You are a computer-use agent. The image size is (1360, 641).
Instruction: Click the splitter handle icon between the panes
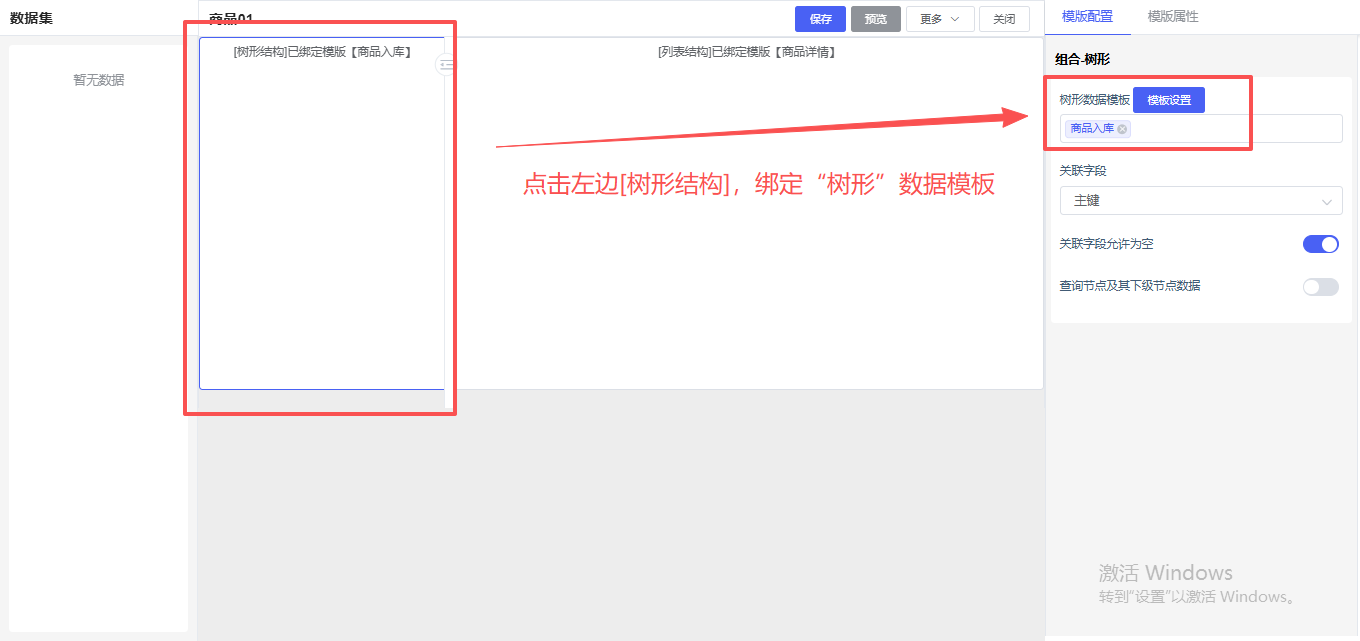tap(446, 65)
